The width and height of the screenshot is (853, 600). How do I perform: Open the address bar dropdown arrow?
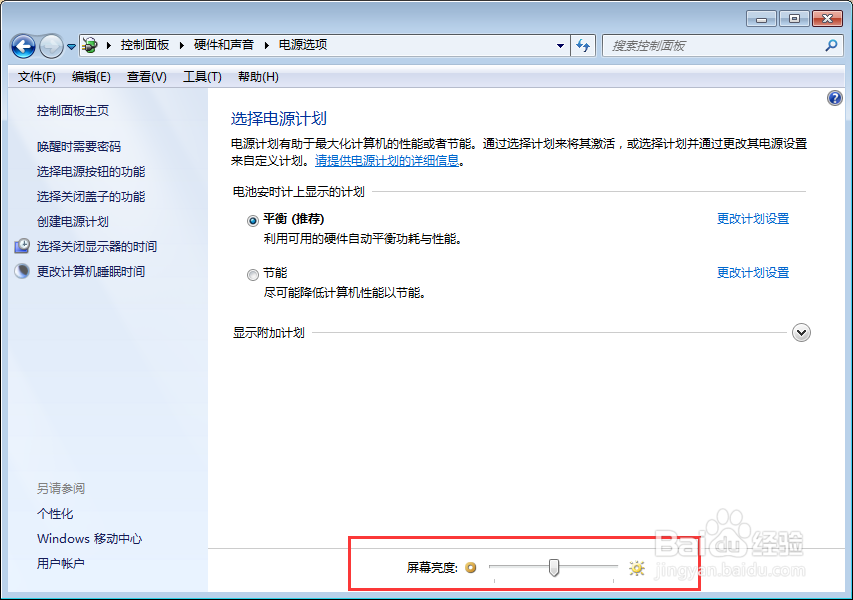tap(562, 45)
